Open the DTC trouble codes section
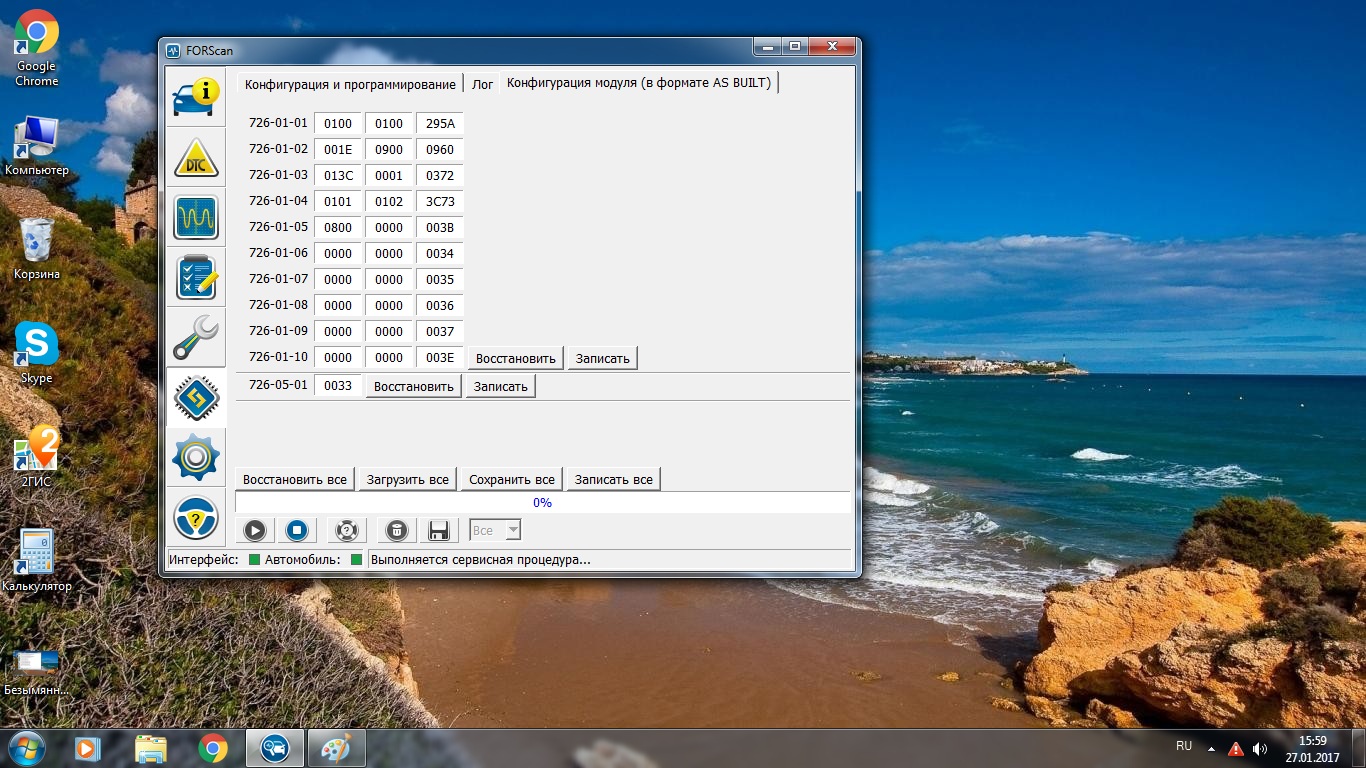Image resolution: width=1366 pixels, height=768 pixels. pos(196,158)
